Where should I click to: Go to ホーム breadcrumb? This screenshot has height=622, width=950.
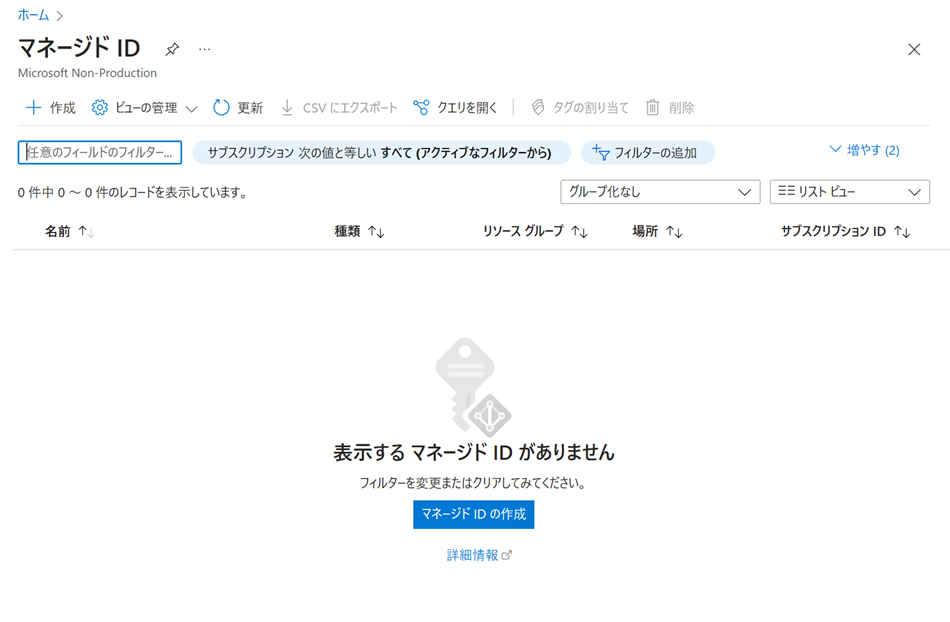33,15
